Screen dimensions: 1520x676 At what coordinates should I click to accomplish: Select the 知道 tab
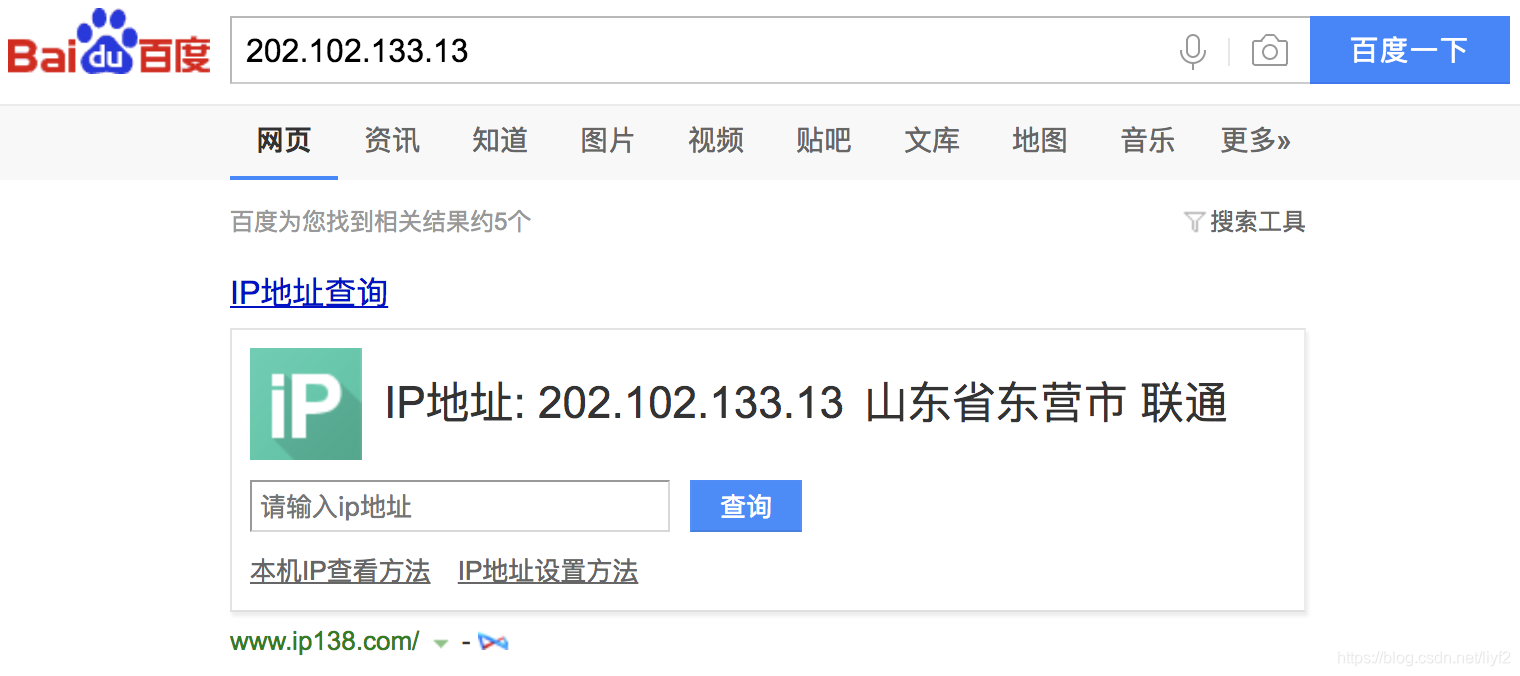coord(500,141)
